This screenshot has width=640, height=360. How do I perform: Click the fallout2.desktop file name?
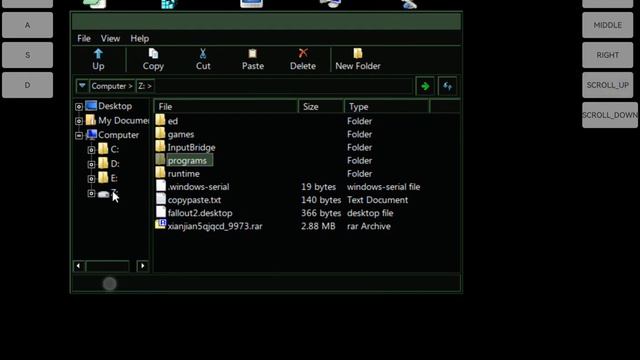(x=200, y=213)
